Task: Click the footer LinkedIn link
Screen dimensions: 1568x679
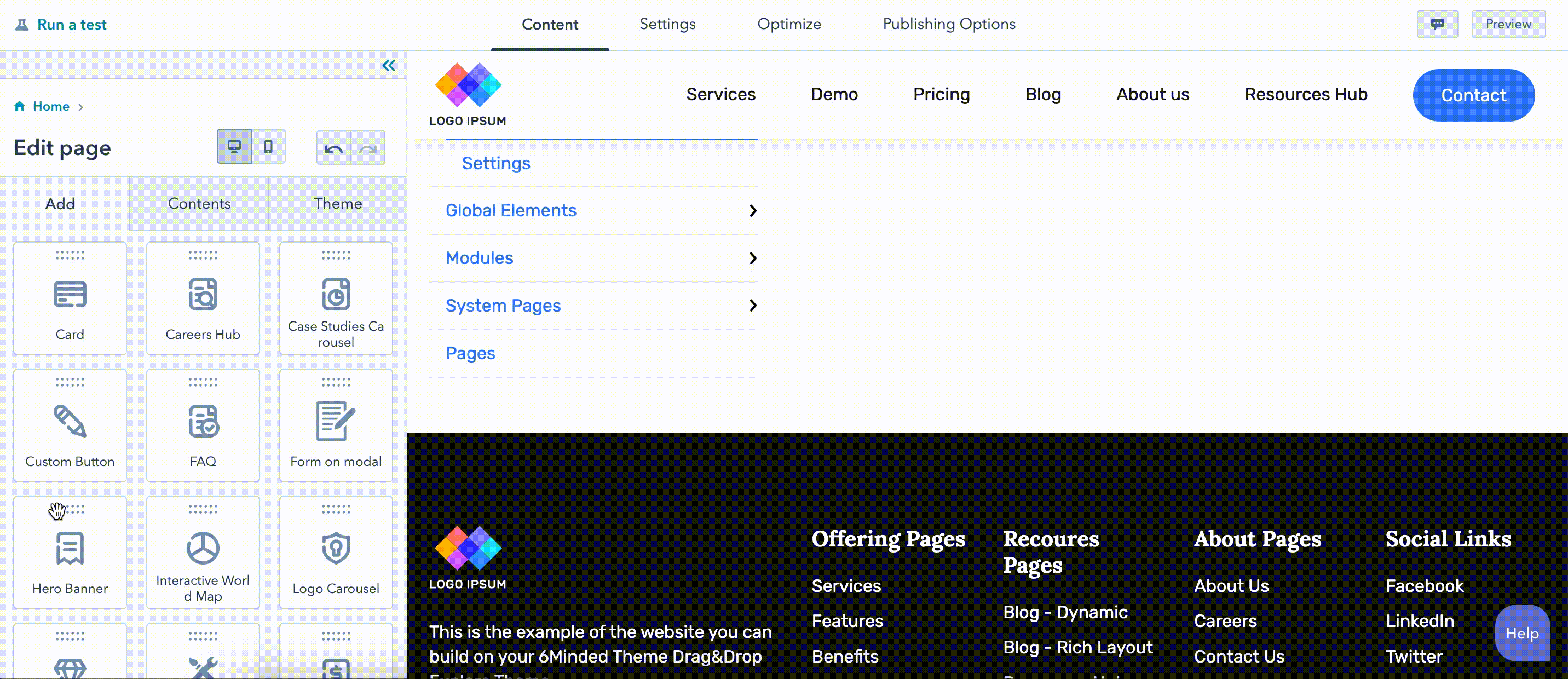Action: [x=1420, y=621]
